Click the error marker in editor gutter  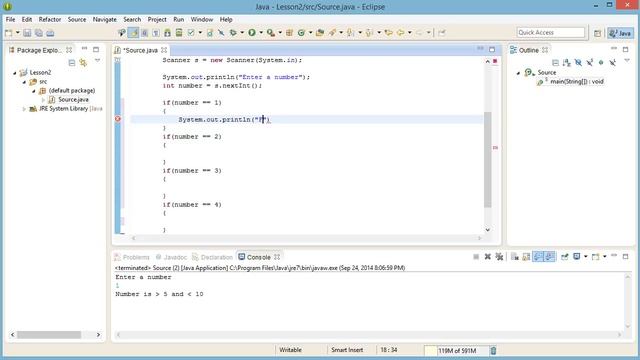(118, 119)
